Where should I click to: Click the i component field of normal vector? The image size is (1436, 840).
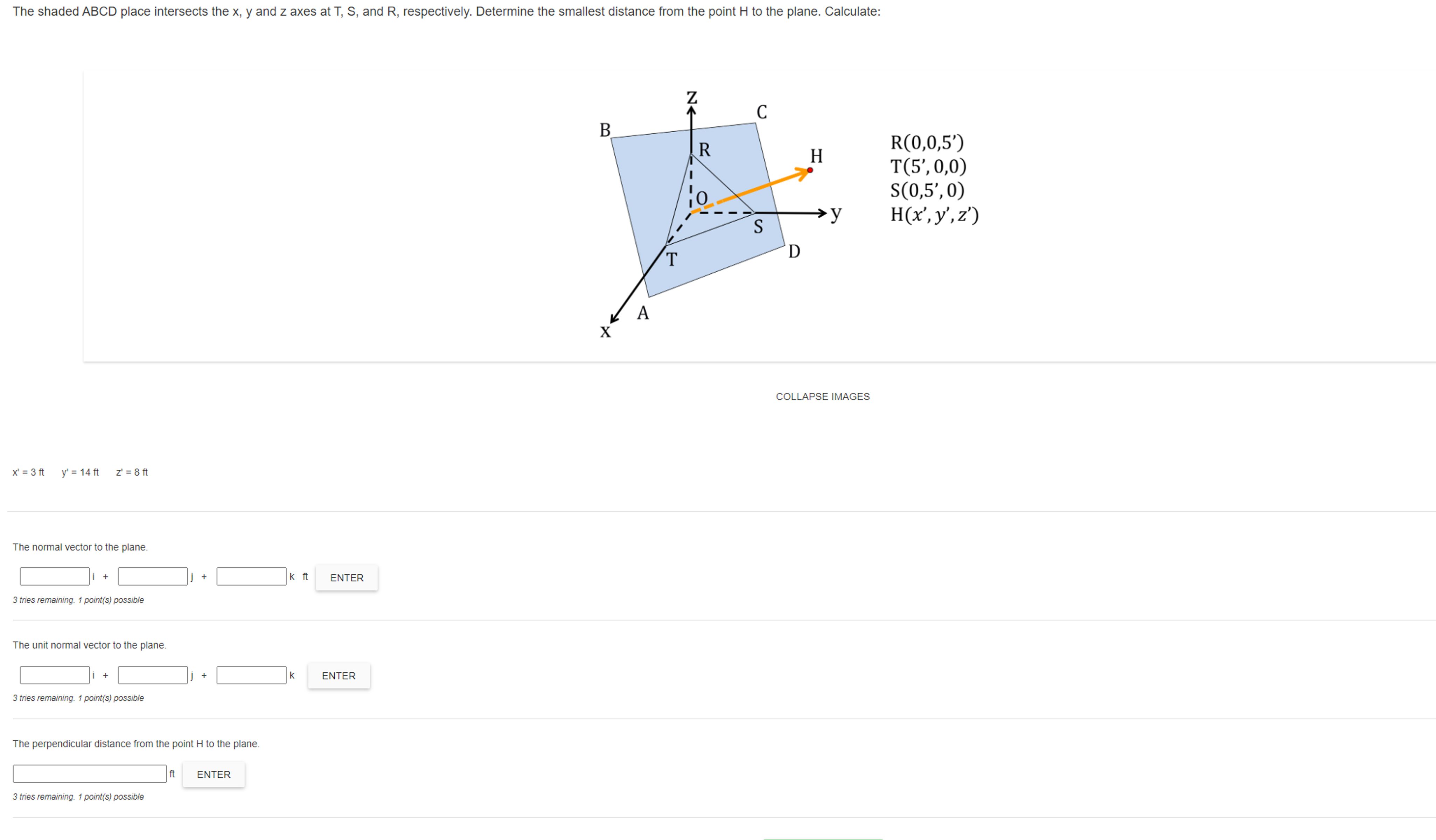(x=54, y=576)
